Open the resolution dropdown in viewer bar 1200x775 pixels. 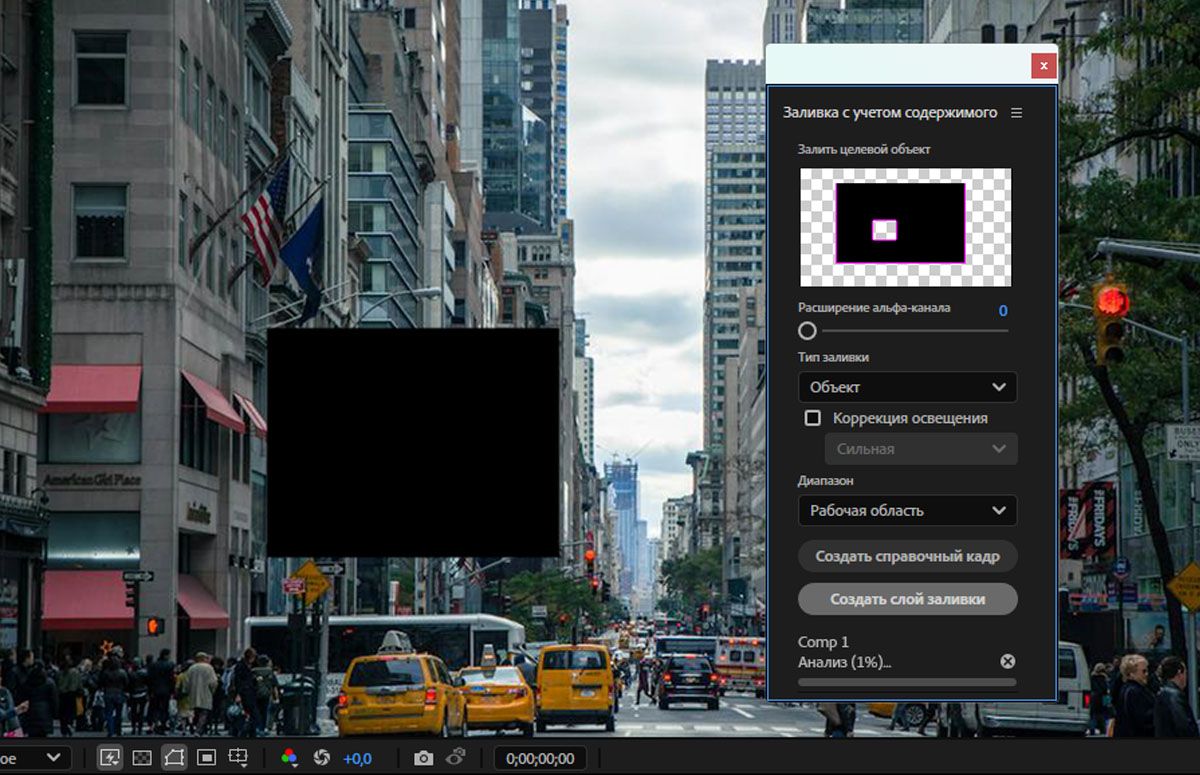[x=35, y=758]
